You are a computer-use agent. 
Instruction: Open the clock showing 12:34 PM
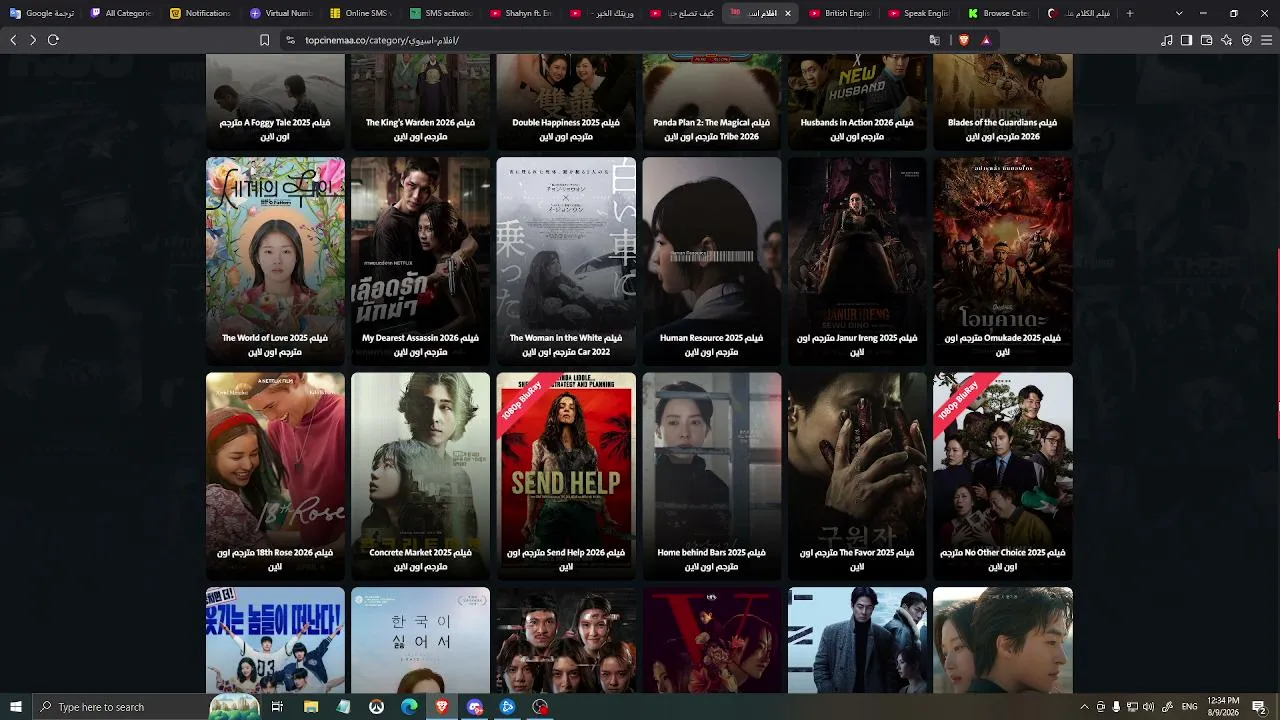[x=1223, y=707]
